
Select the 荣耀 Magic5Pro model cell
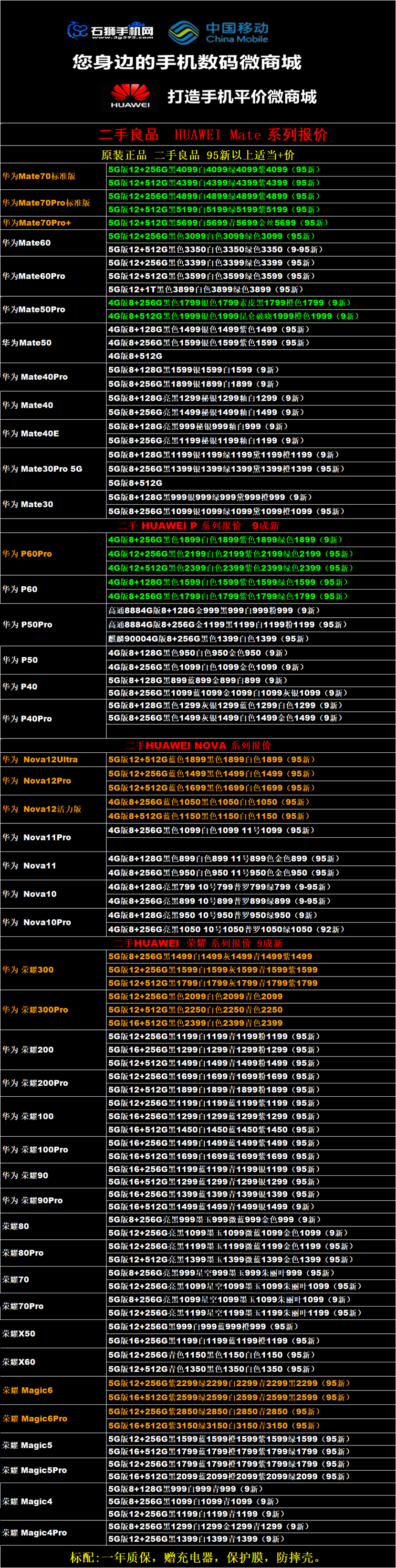[x=53, y=1470]
